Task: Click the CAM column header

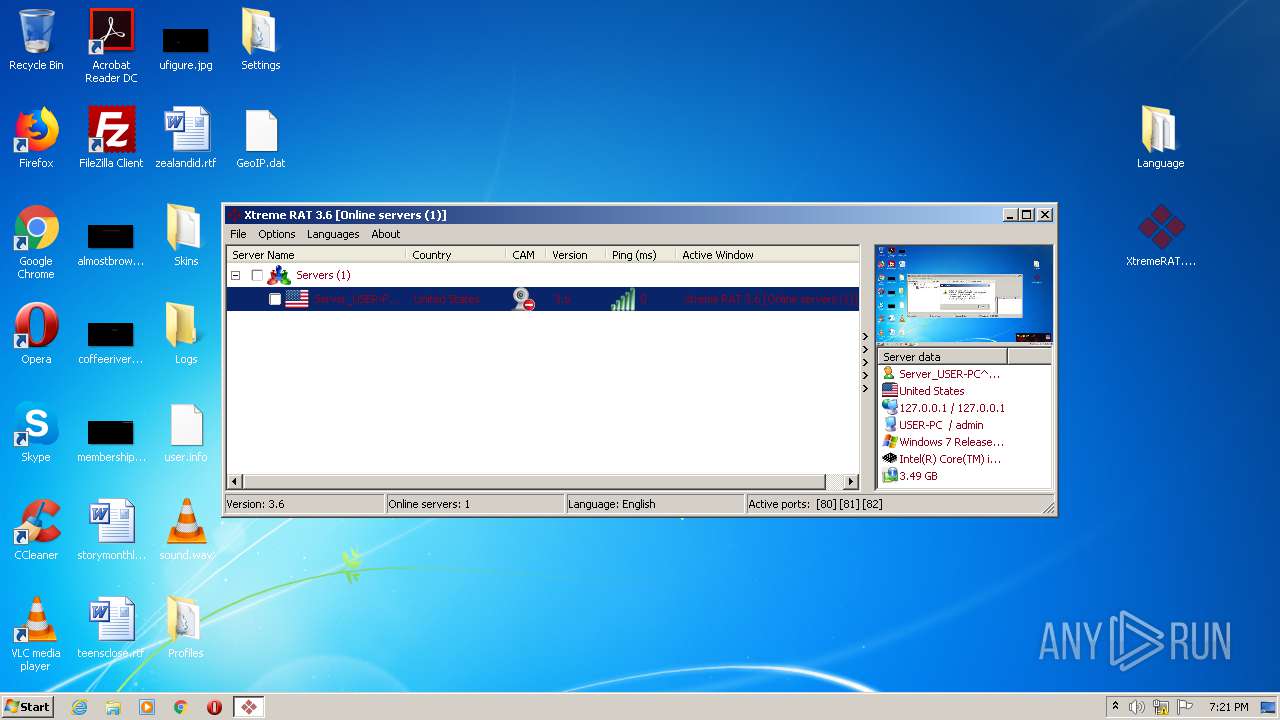Action: [x=525, y=255]
